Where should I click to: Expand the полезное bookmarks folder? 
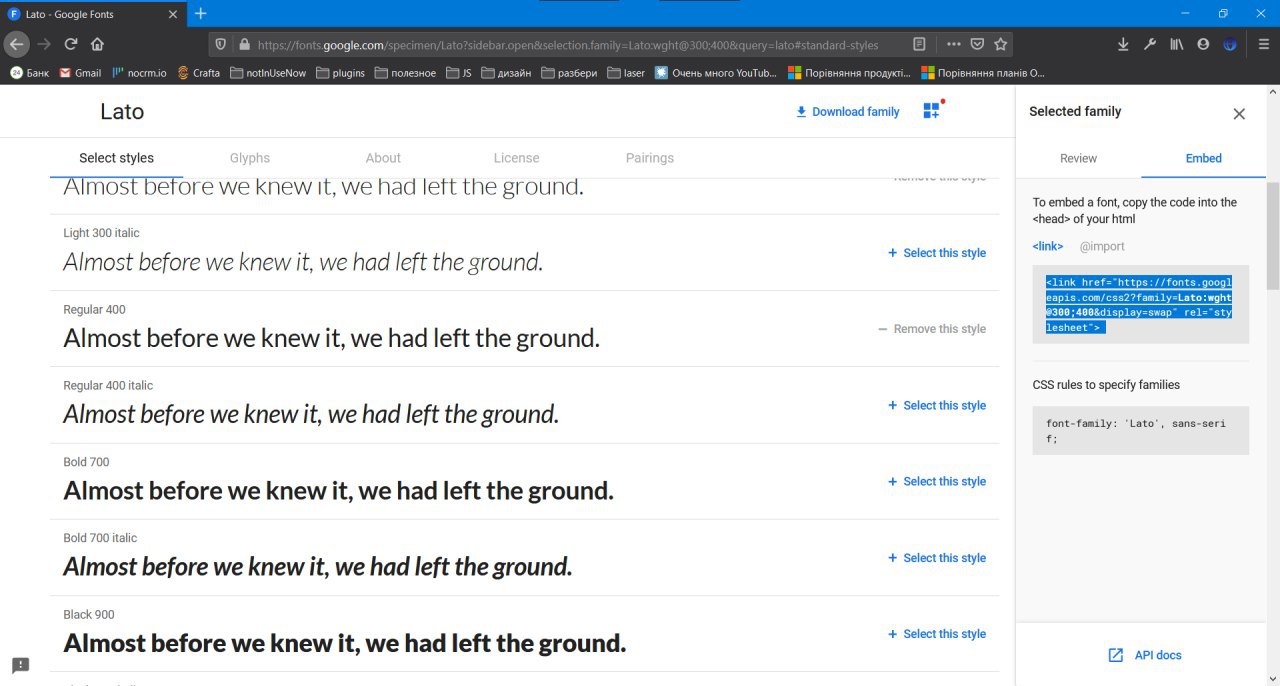coord(405,73)
